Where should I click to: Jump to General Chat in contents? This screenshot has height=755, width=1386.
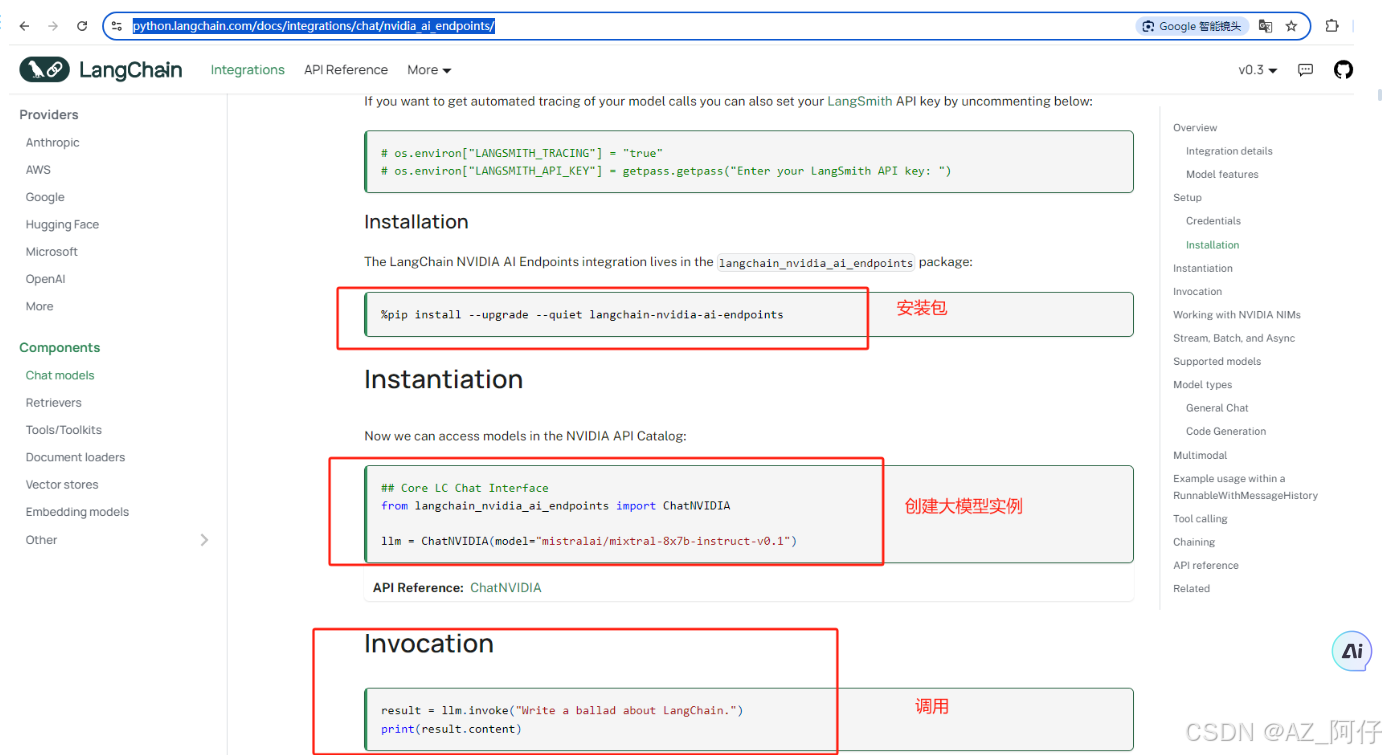point(1217,408)
